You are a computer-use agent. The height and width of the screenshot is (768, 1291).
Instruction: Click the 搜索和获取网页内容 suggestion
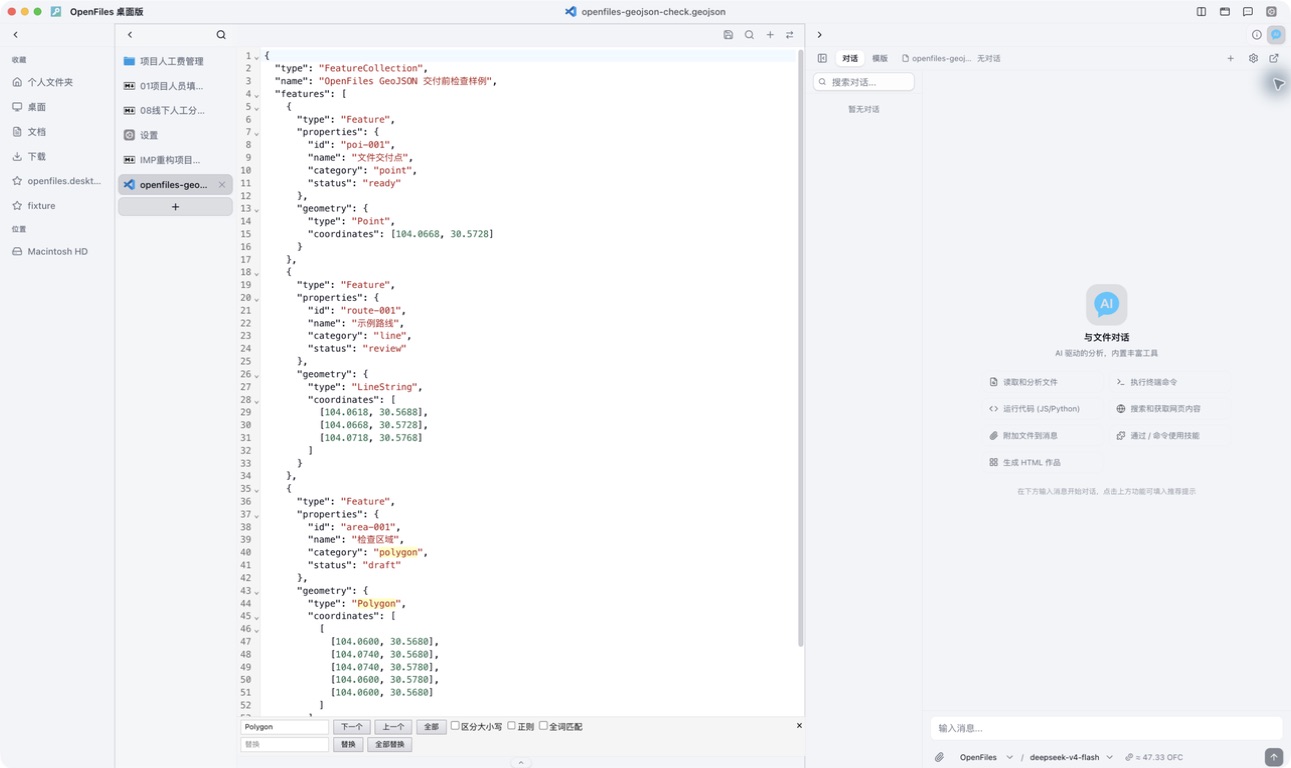1159,409
